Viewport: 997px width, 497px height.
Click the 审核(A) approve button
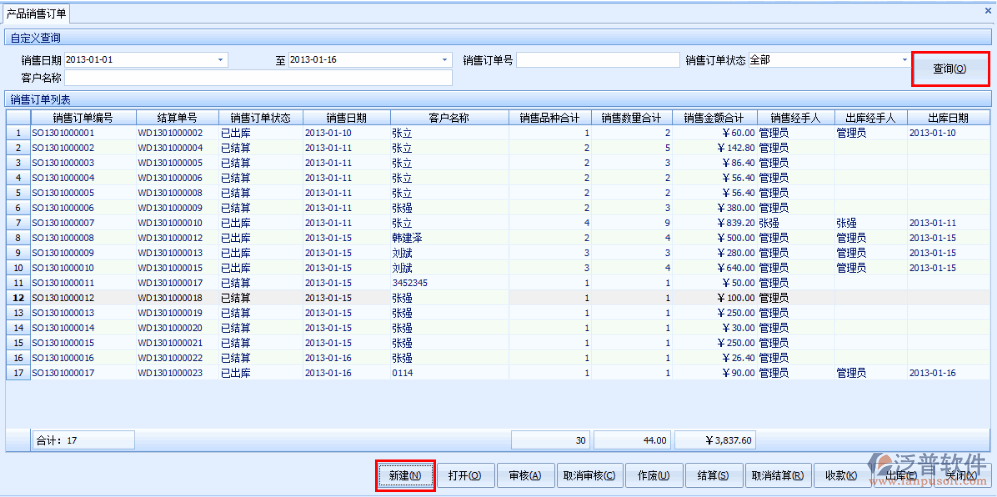coord(525,476)
